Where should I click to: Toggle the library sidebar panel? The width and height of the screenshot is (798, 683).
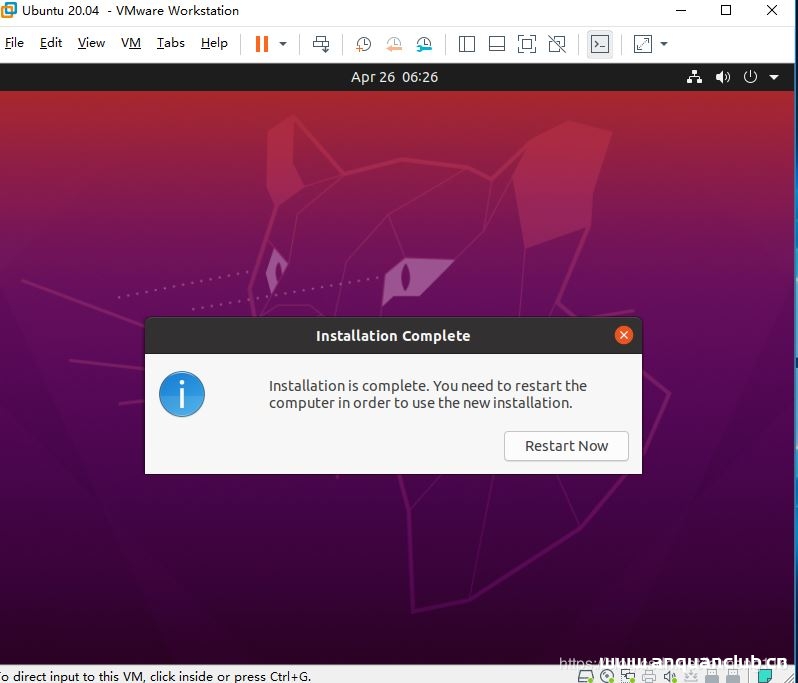tap(467, 44)
